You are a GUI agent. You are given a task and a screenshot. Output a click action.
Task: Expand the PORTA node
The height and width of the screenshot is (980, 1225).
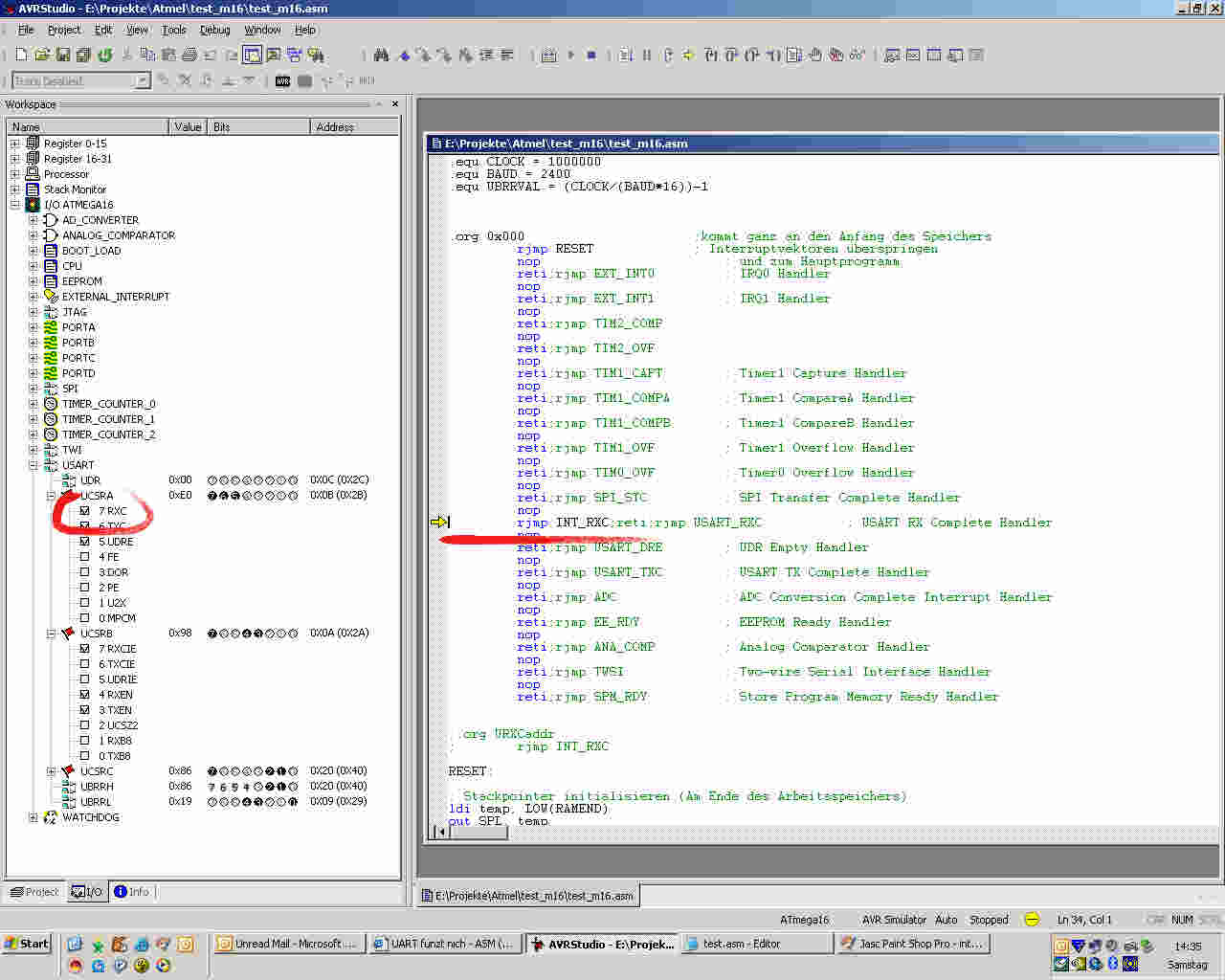[33, 327]
